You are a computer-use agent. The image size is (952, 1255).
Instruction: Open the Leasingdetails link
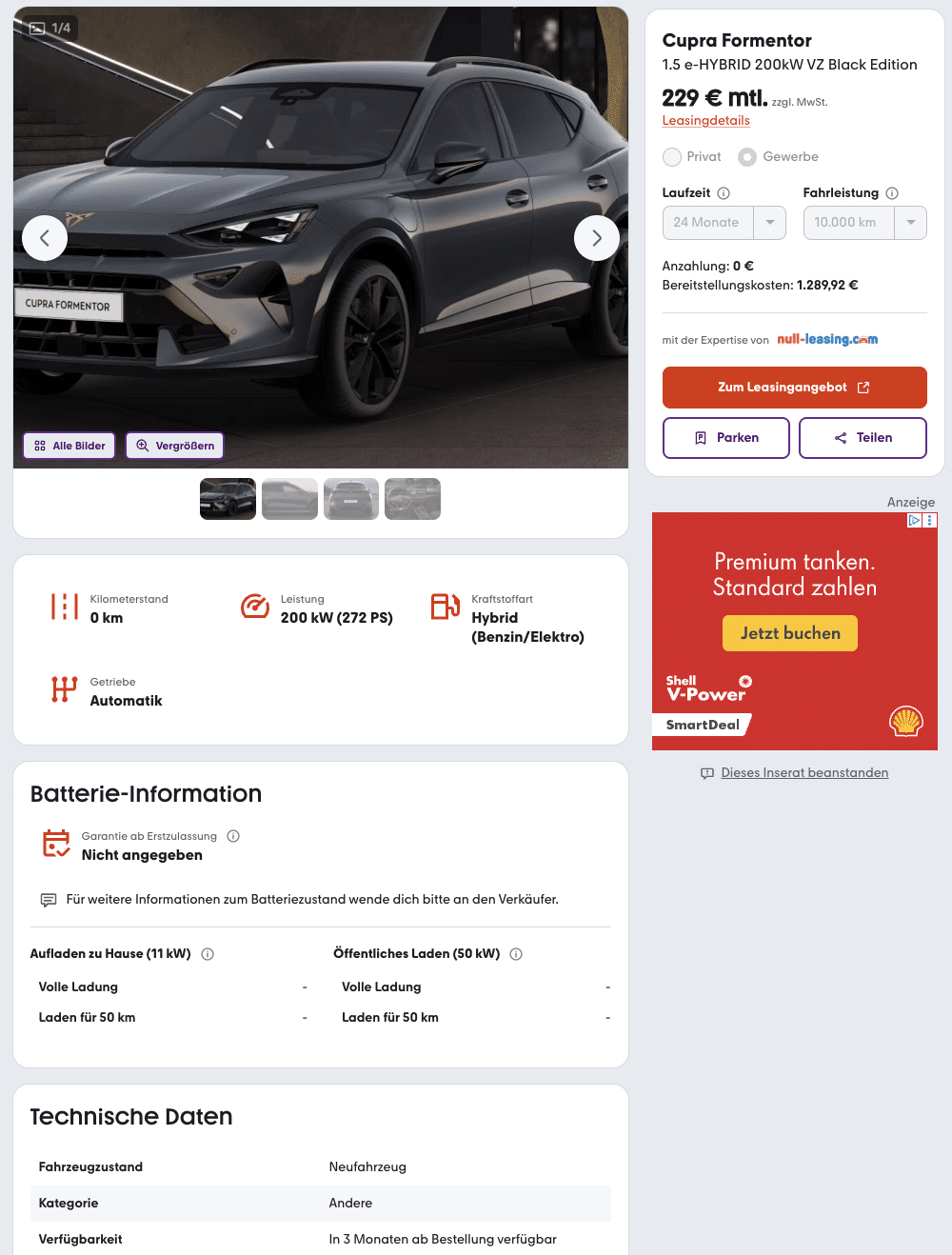[706, 121]
